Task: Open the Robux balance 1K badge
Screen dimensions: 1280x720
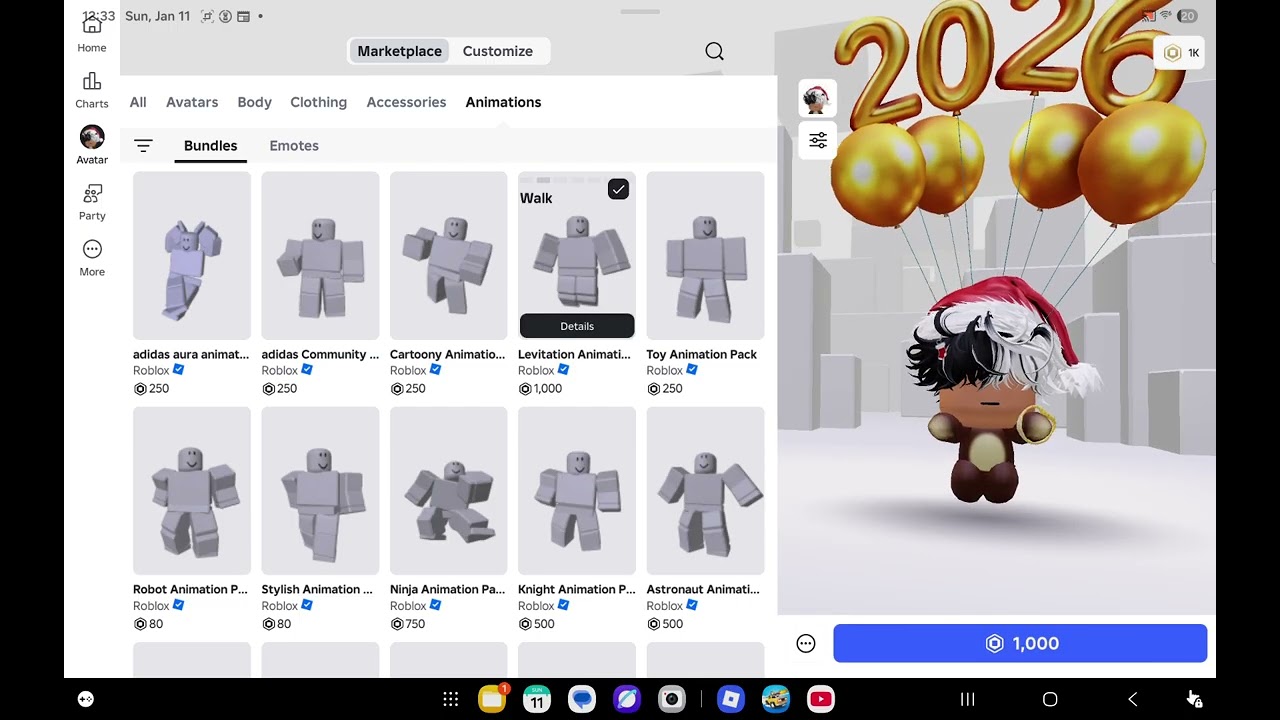Action: [x=1180, y=53]
